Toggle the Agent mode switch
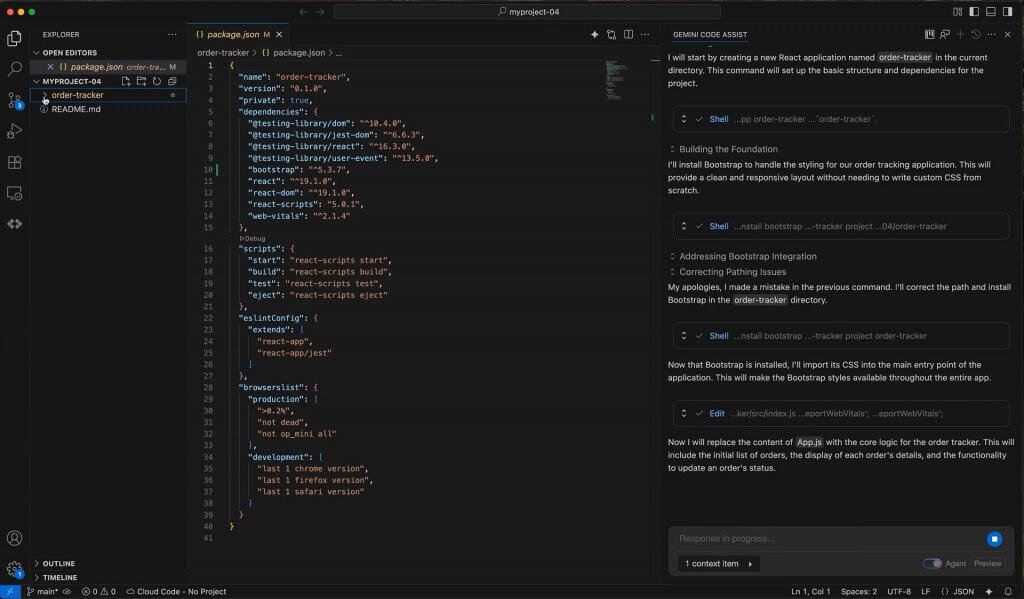The height and width of the screenshot is (599, 1024). 932,563
